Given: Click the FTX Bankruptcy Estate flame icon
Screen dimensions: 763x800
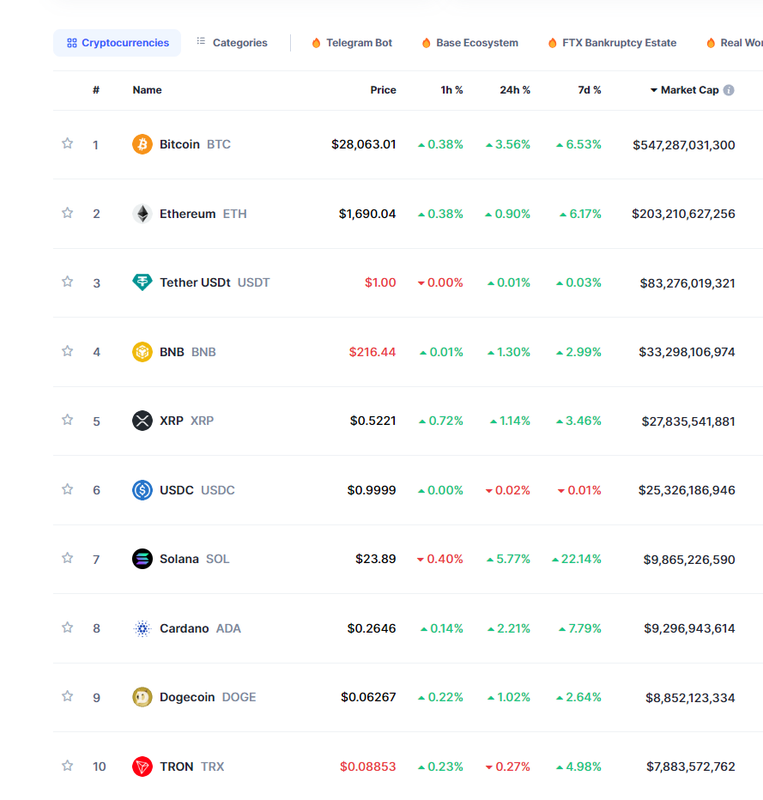Looking at the screenshot, I should coord(552,43).
